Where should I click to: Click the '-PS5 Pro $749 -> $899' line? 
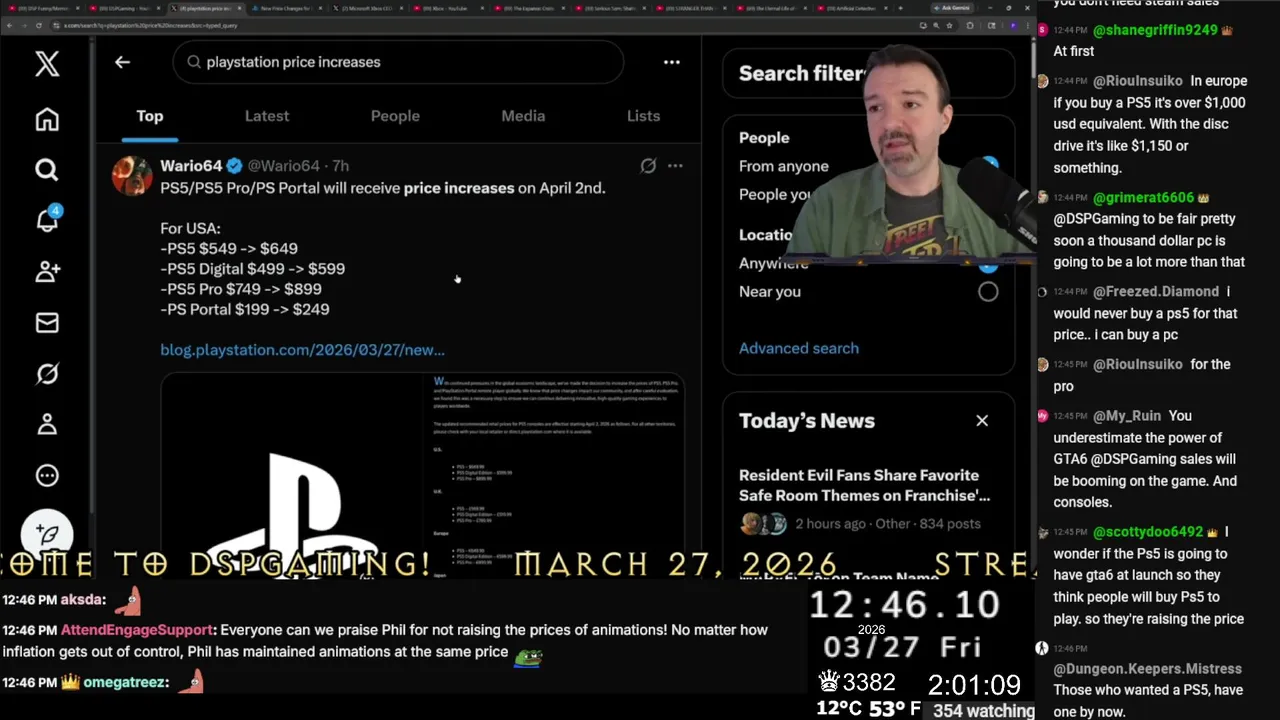pos(241,289)
